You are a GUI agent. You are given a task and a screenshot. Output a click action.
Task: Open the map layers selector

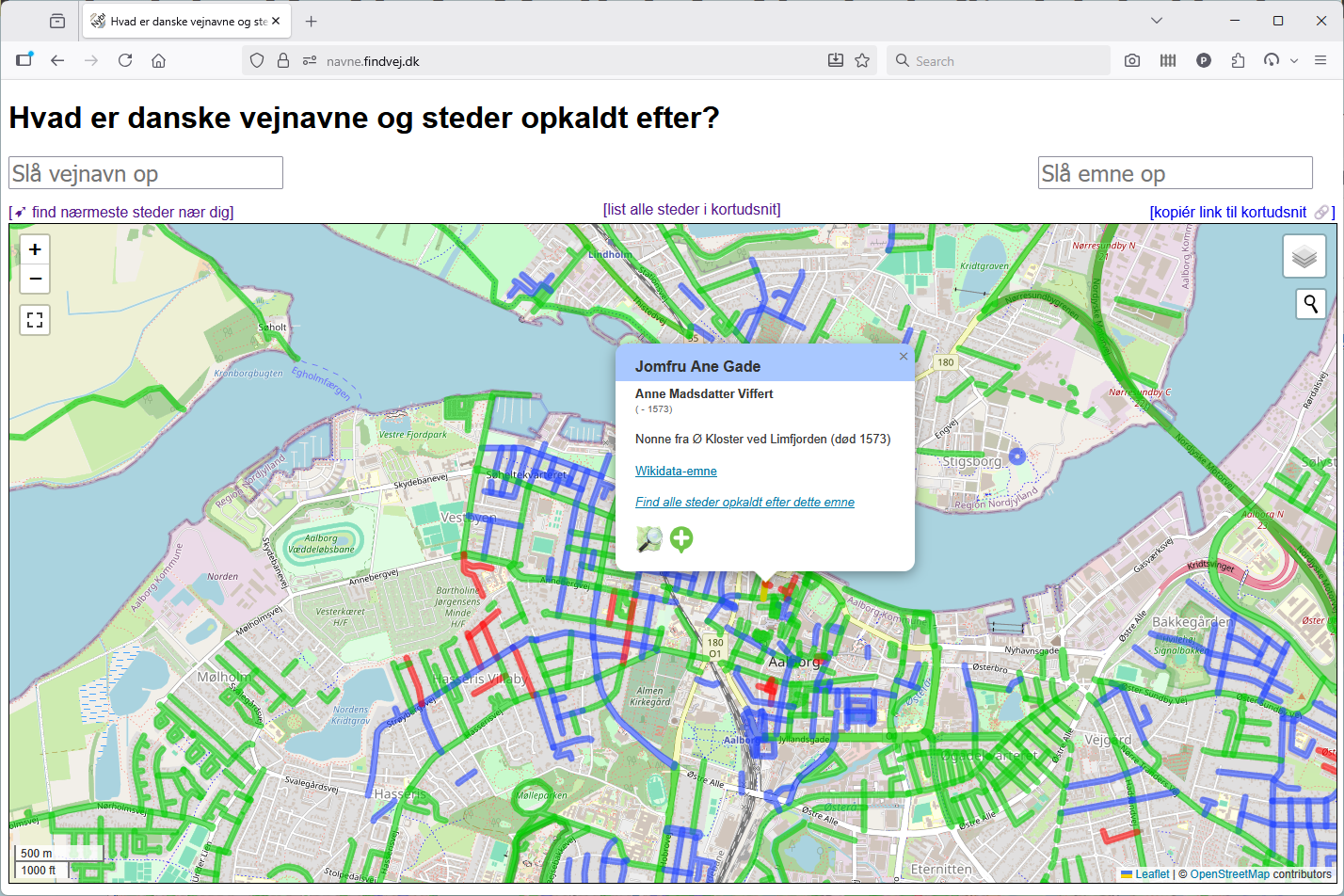pyautogui.click(x=1304, y=257)
